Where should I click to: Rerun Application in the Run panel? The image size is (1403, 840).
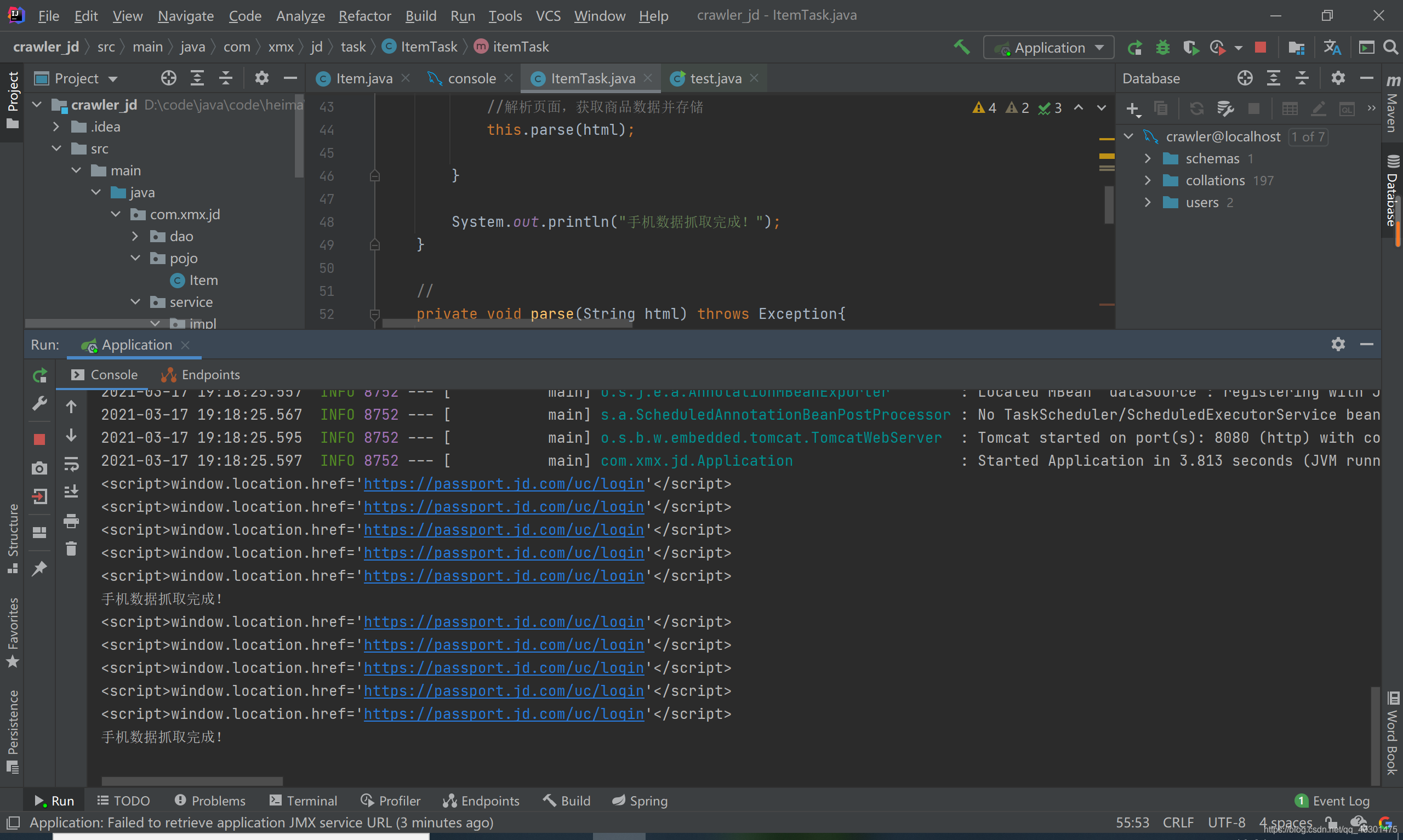click(39, 375)
